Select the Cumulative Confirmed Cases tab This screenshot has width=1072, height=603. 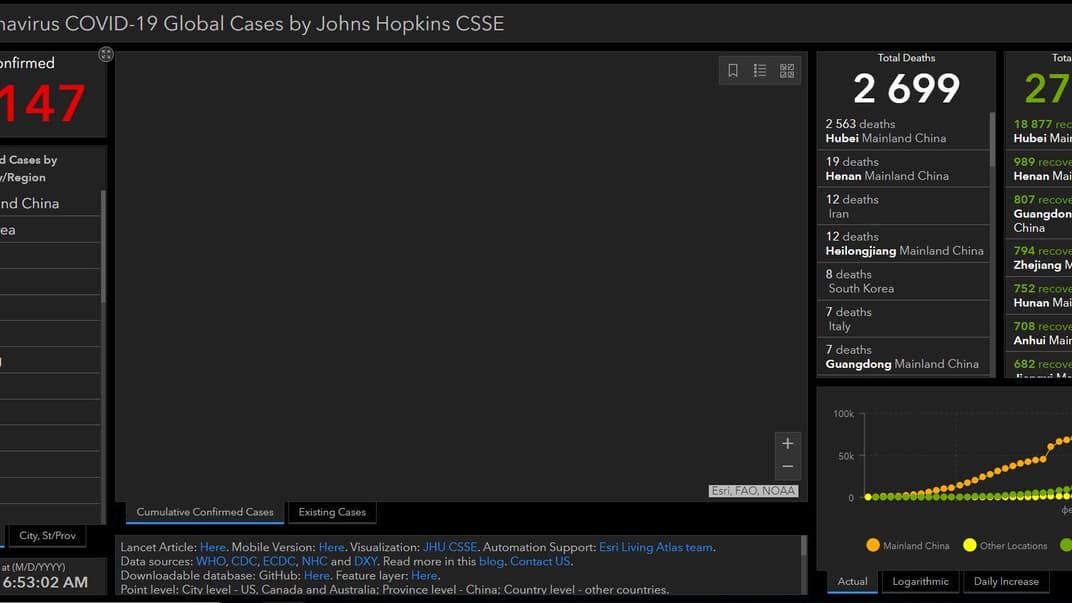205,512
